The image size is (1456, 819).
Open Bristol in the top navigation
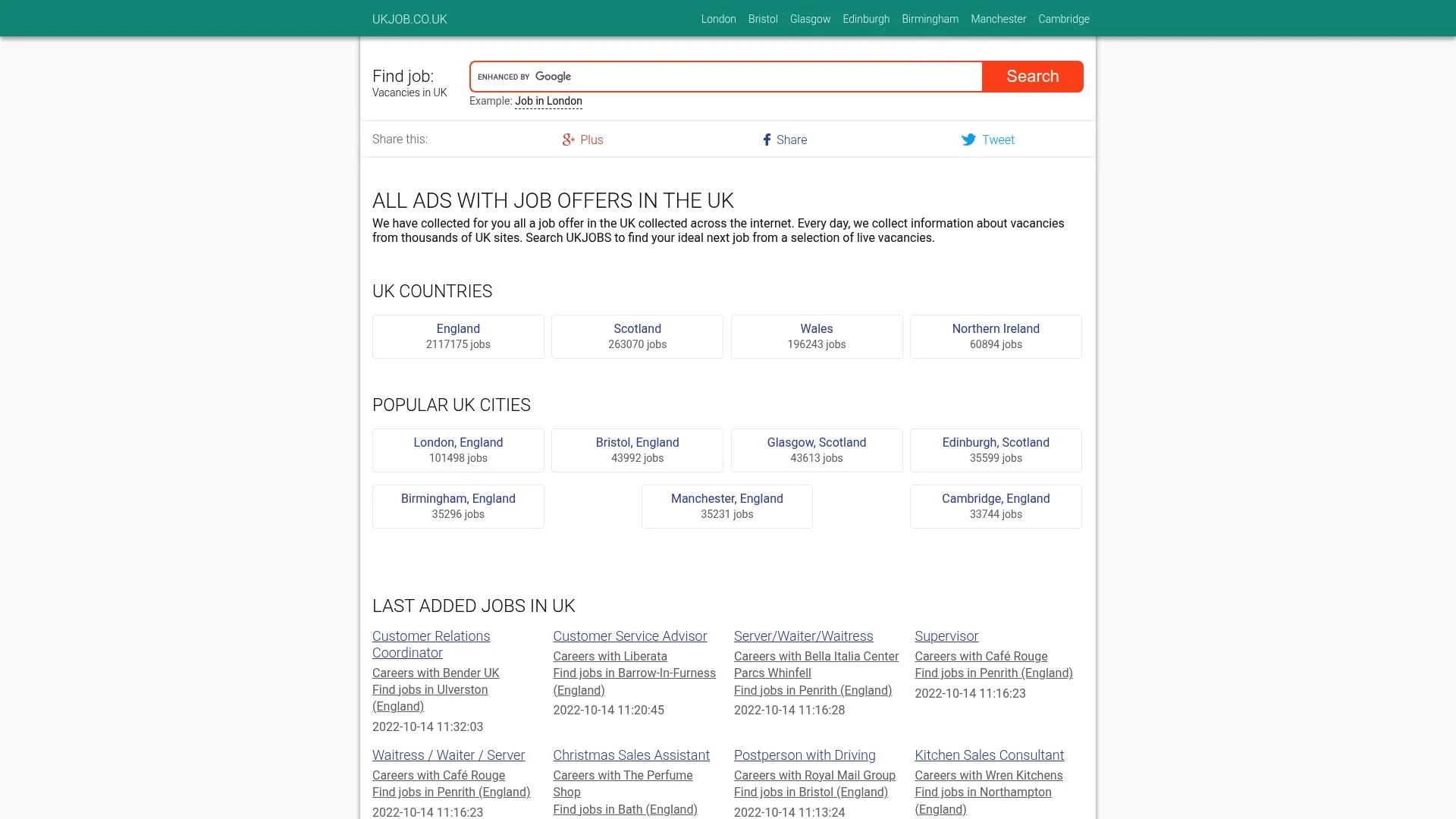[763, 19]
